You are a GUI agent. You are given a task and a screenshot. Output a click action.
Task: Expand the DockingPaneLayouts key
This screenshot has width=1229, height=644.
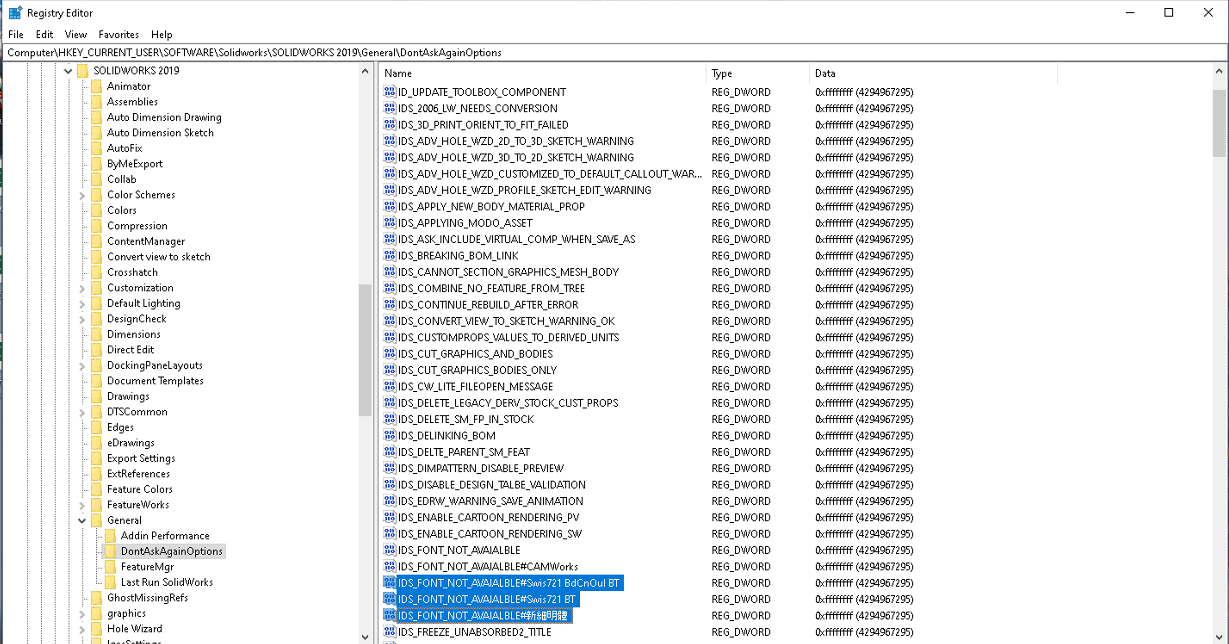[x=83, y=366]
